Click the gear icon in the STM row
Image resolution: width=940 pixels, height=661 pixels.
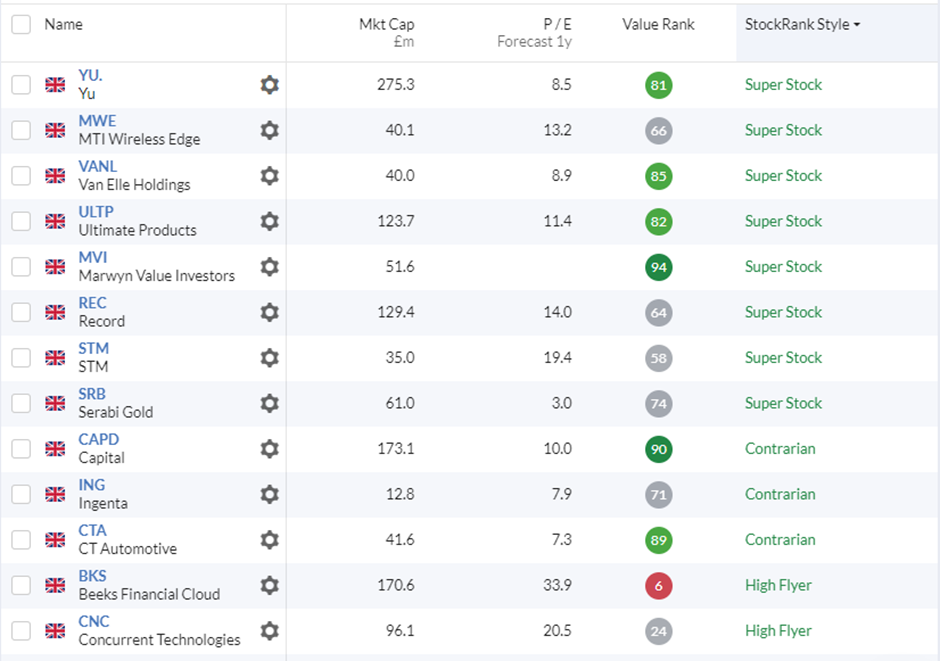269,358
